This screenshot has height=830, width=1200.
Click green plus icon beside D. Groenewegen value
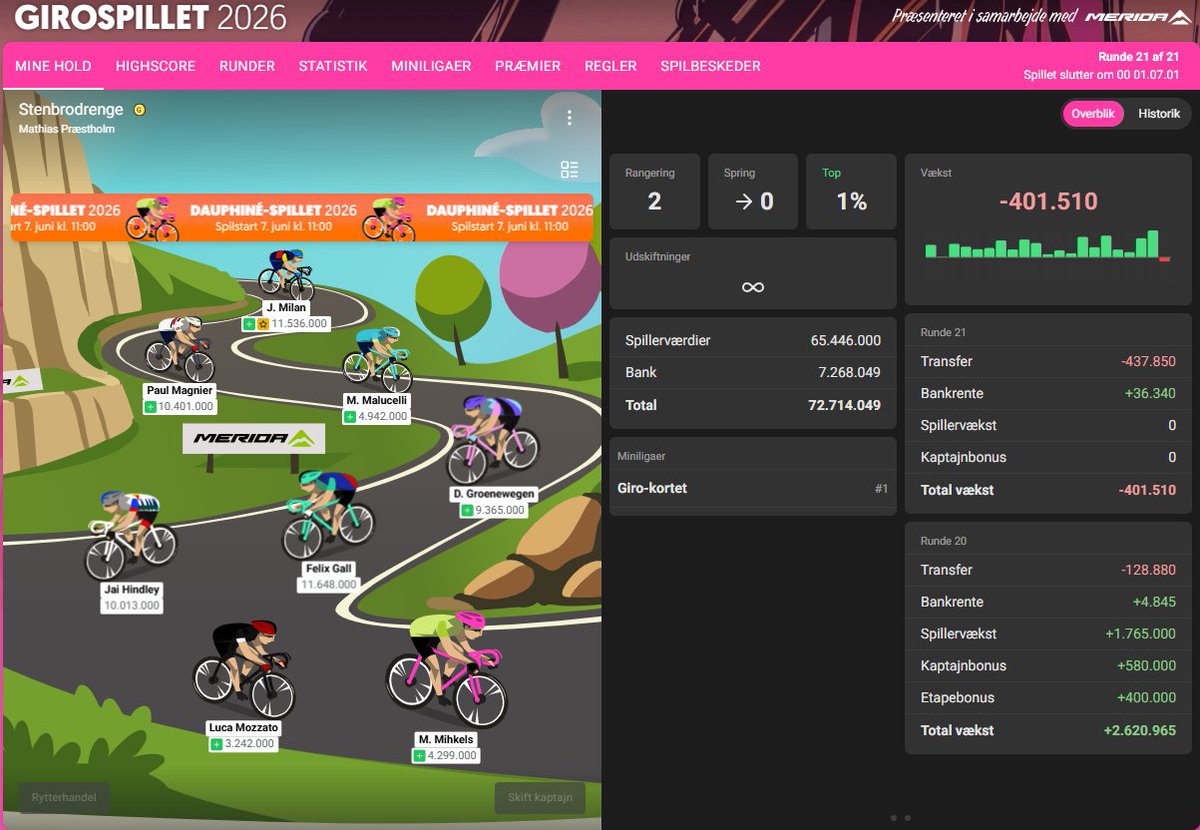coord(467,510)
